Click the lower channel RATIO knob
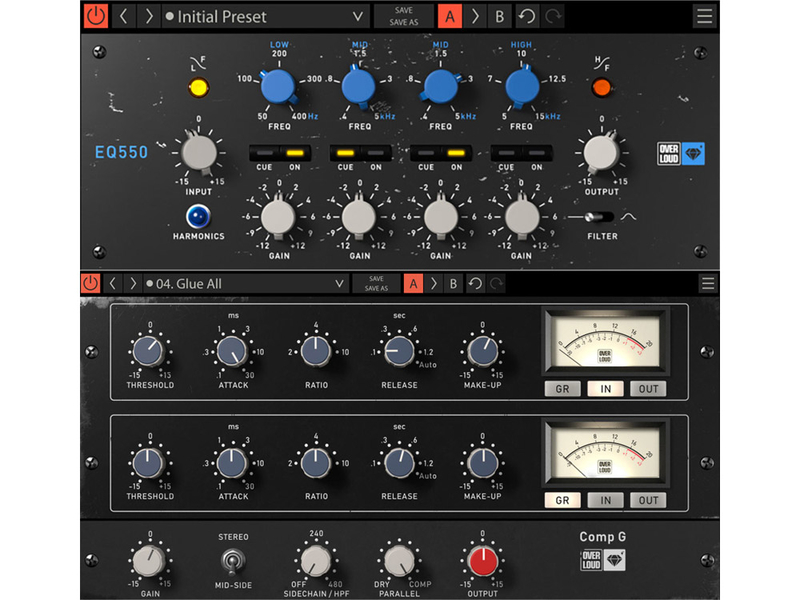 [316, 463]
